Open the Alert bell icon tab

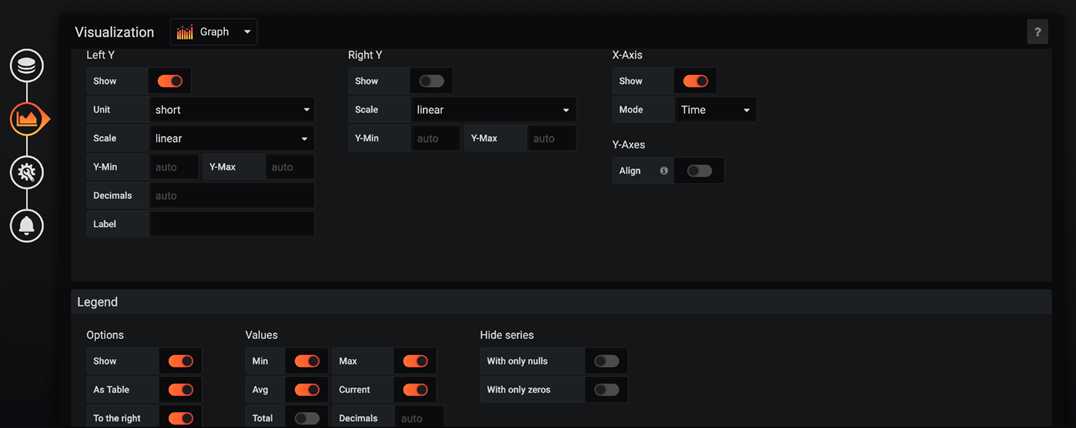(x=27, y=226)
